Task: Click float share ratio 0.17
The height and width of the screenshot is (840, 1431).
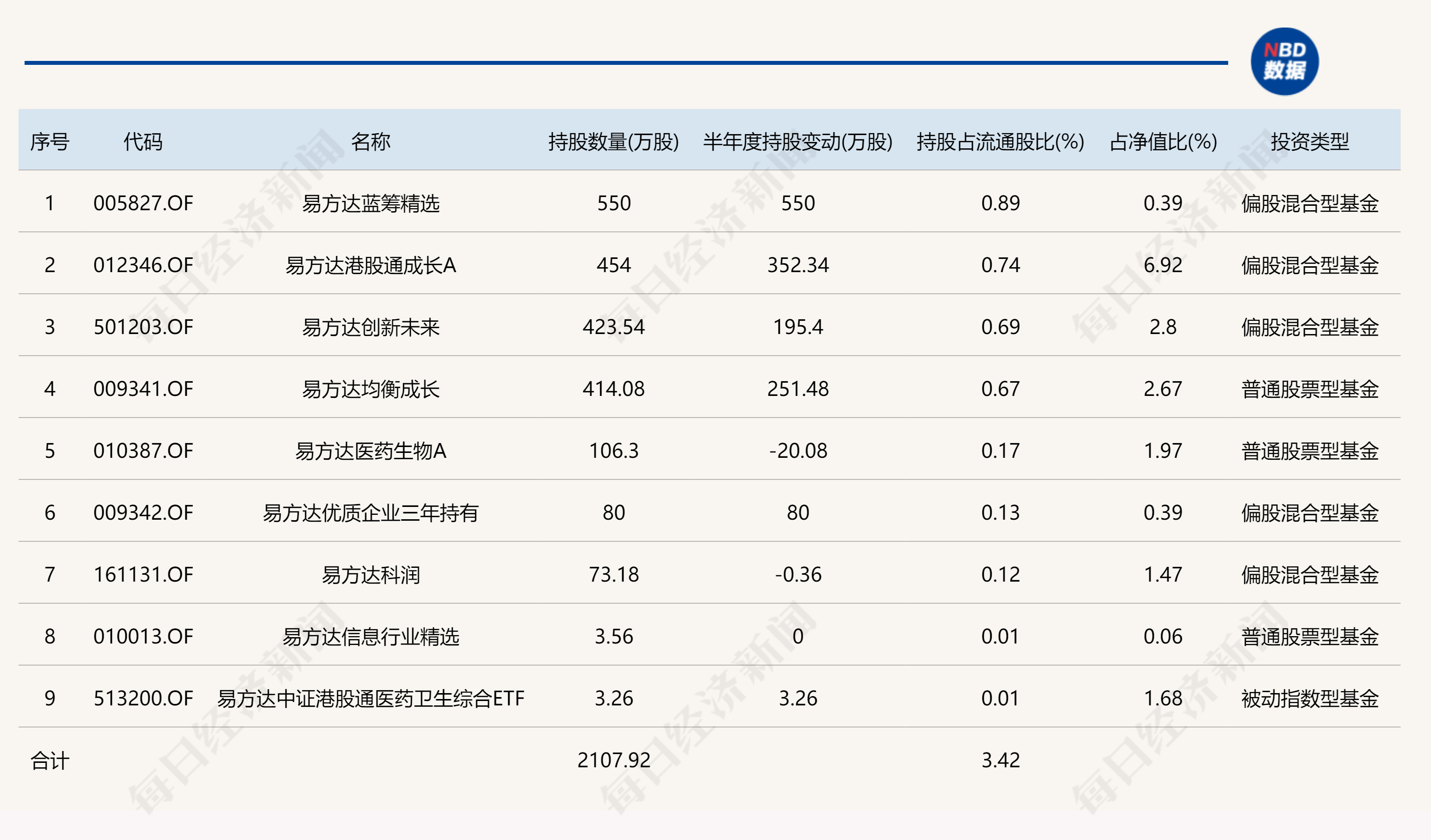Action: [x=1001, y=450]
